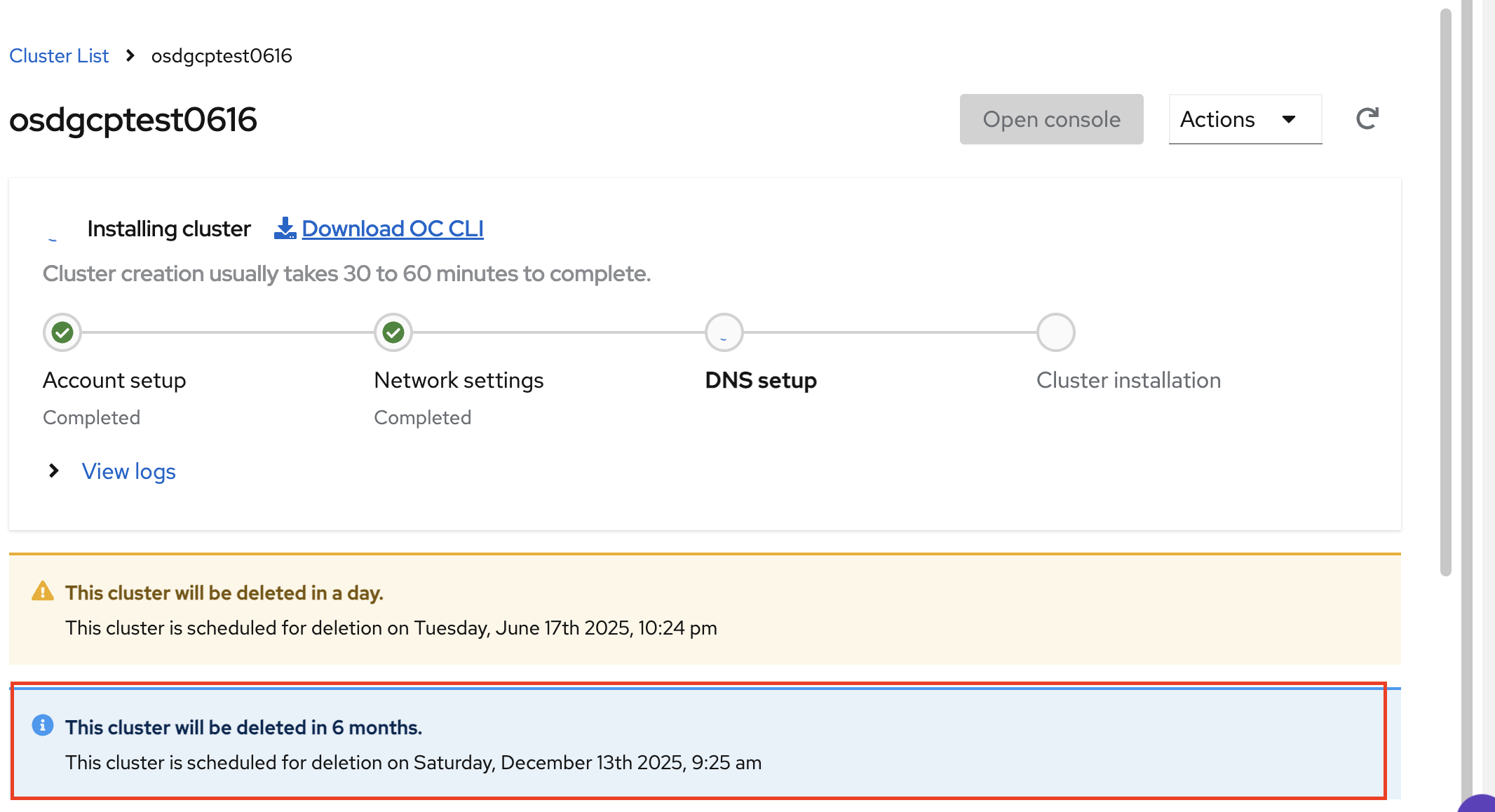The image size is (1495, 812).
Task: Click the deleted in a day warning banner
Action: pyautogui.click(x=705, y=609)
